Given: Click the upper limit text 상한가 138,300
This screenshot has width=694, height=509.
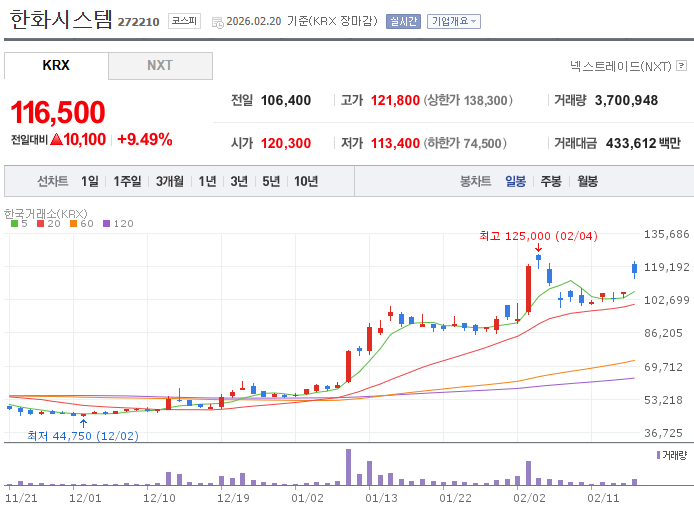Looking at the screenshot, I should [x=468, y=100].
